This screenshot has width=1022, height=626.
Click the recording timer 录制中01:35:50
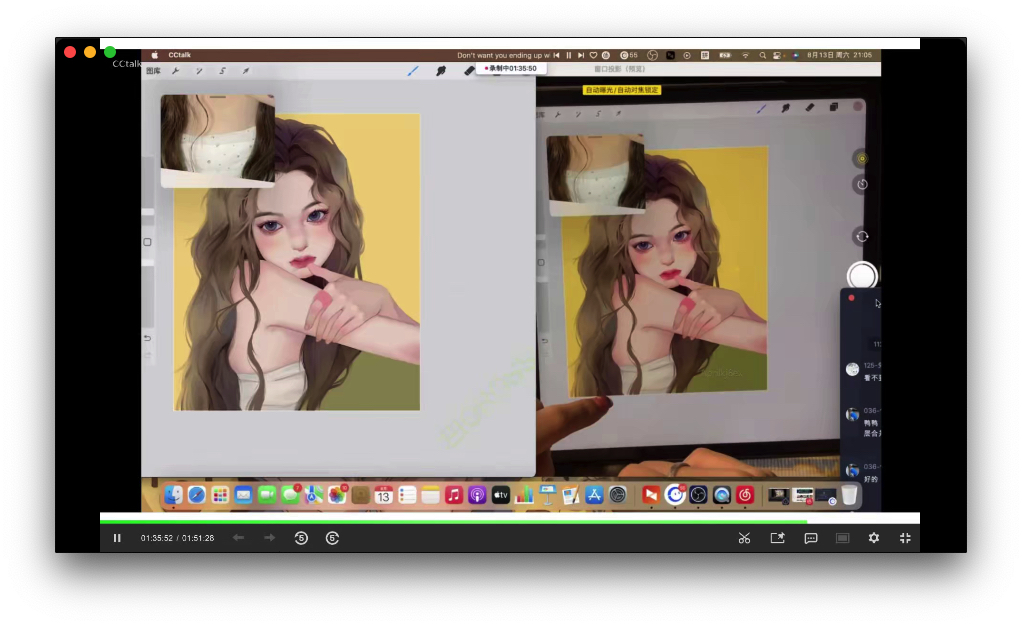click(x=510, y=68)
